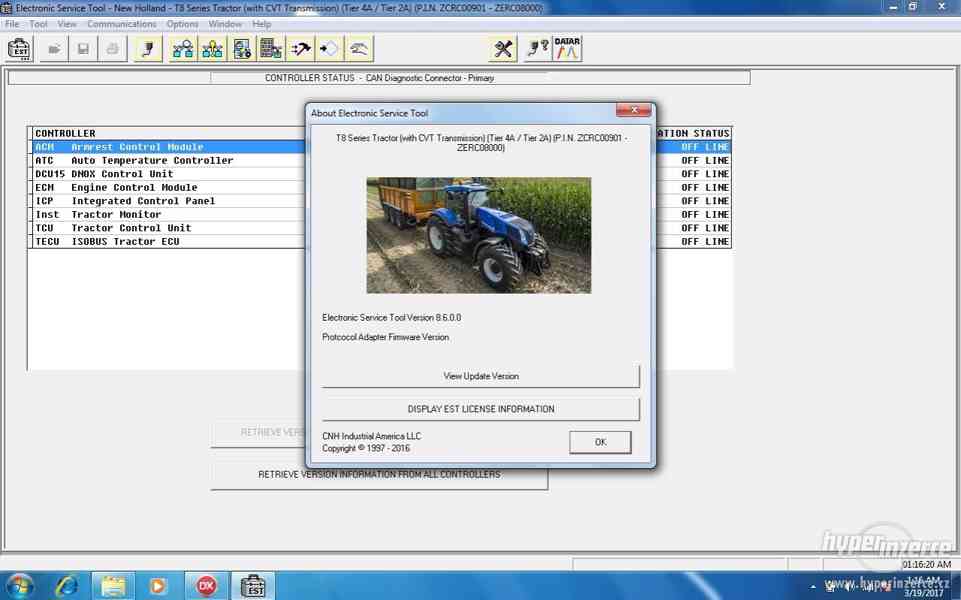Image resolution: width=961 pixels, height=600 pixels.
Task: Open the Options menu
Action: (182, 24)
